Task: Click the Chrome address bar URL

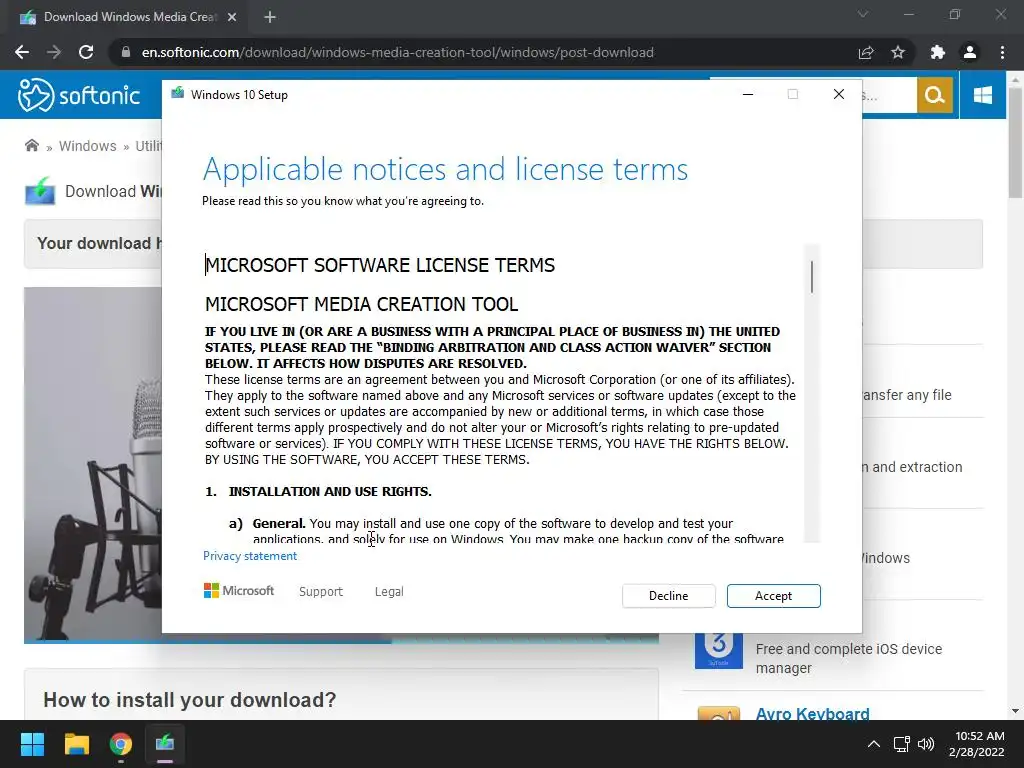Action: [x=398, y=52]
